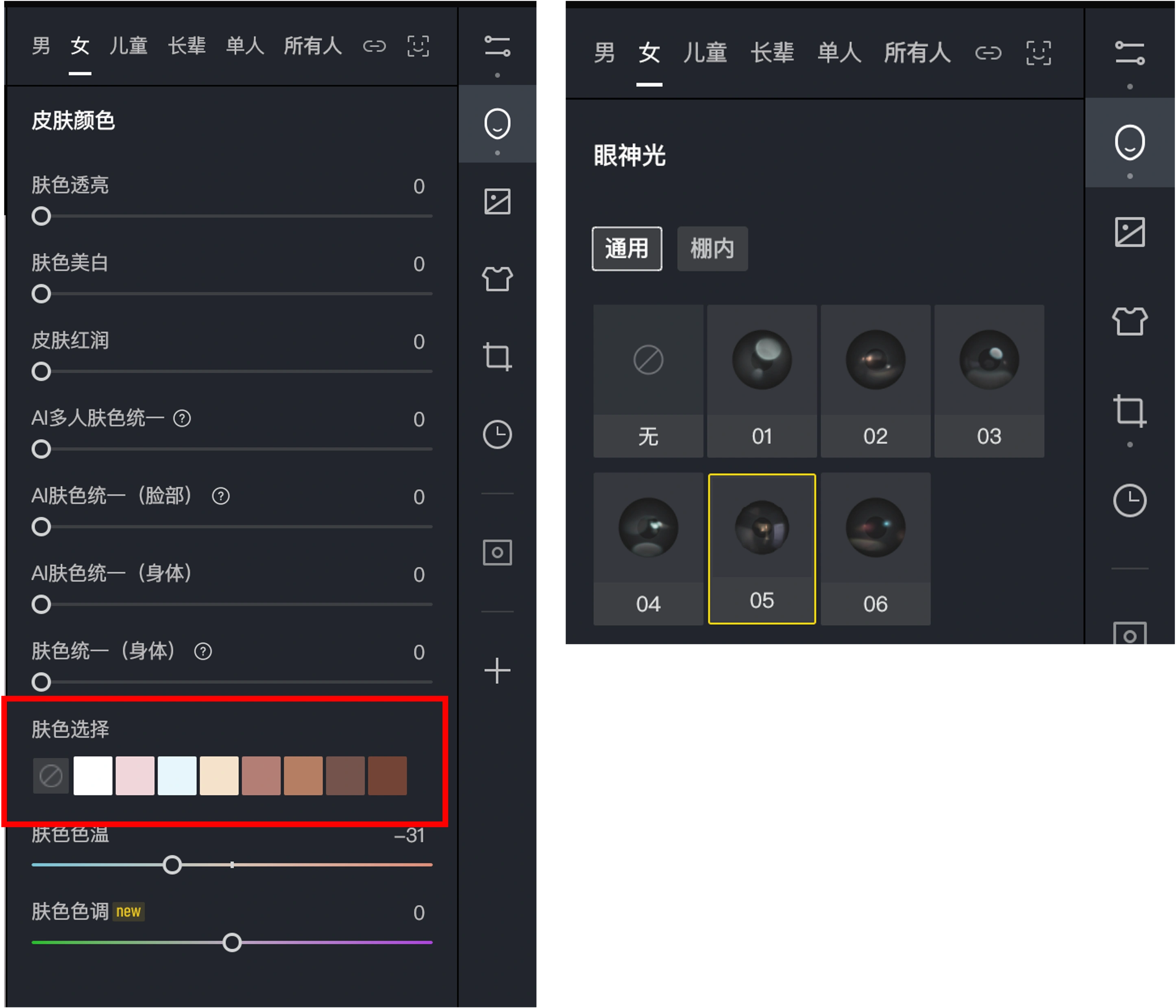This screenshot has height=1008, width=1176.
Task: Open image adjustment icon in right sidebar
Action: coord(1130,232)
